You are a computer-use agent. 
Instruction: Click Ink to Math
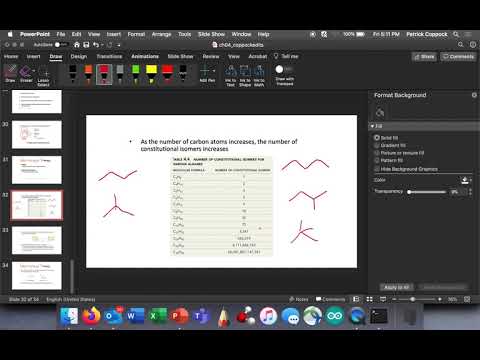259,75
